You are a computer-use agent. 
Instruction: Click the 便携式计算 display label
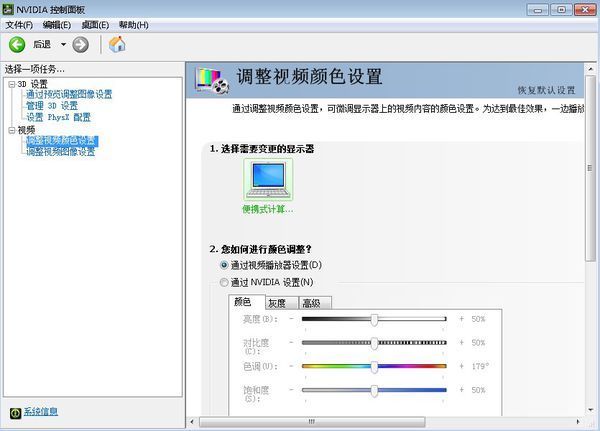[268, 209]
